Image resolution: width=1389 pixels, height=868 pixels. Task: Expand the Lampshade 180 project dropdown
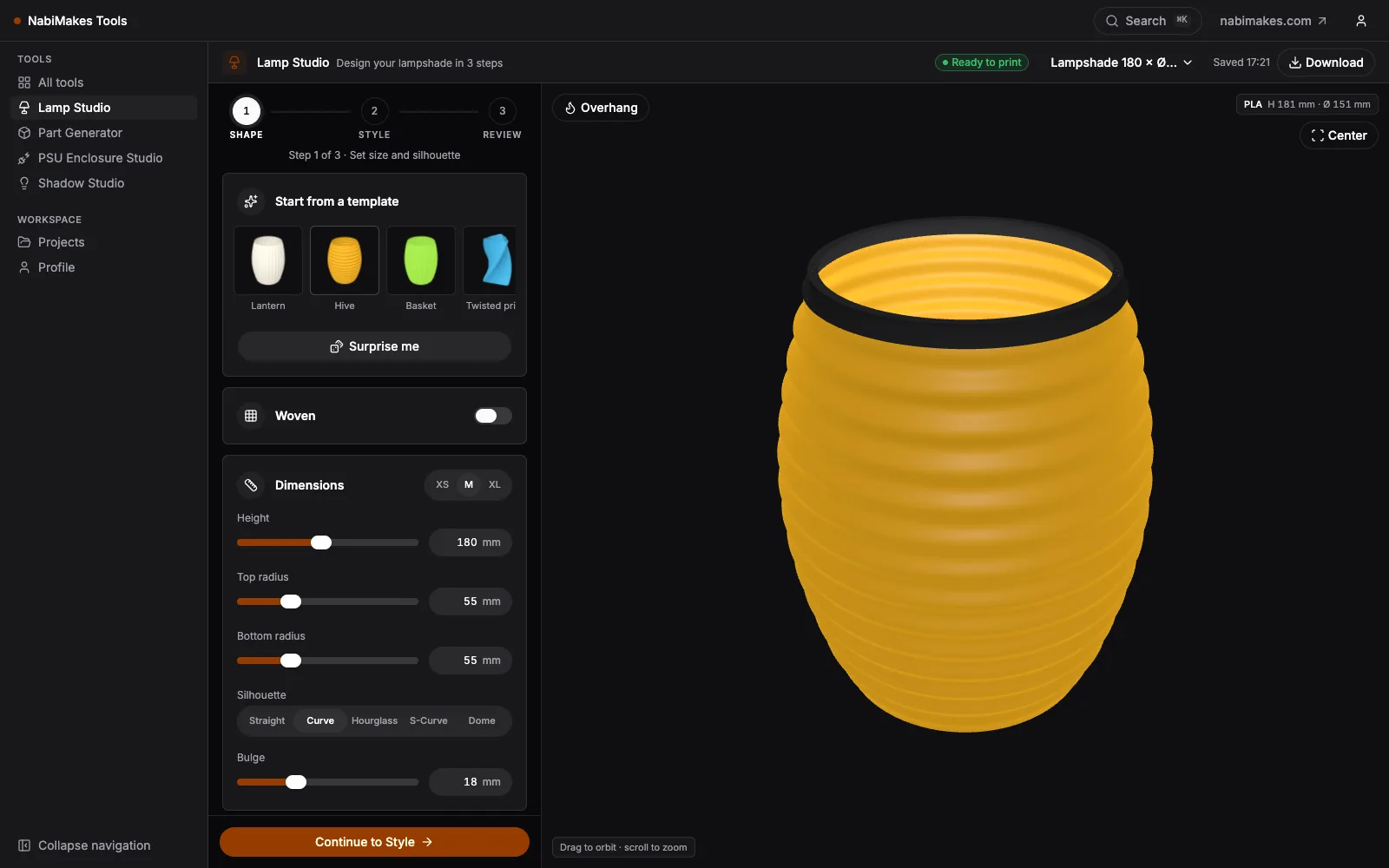[1121, 62]
